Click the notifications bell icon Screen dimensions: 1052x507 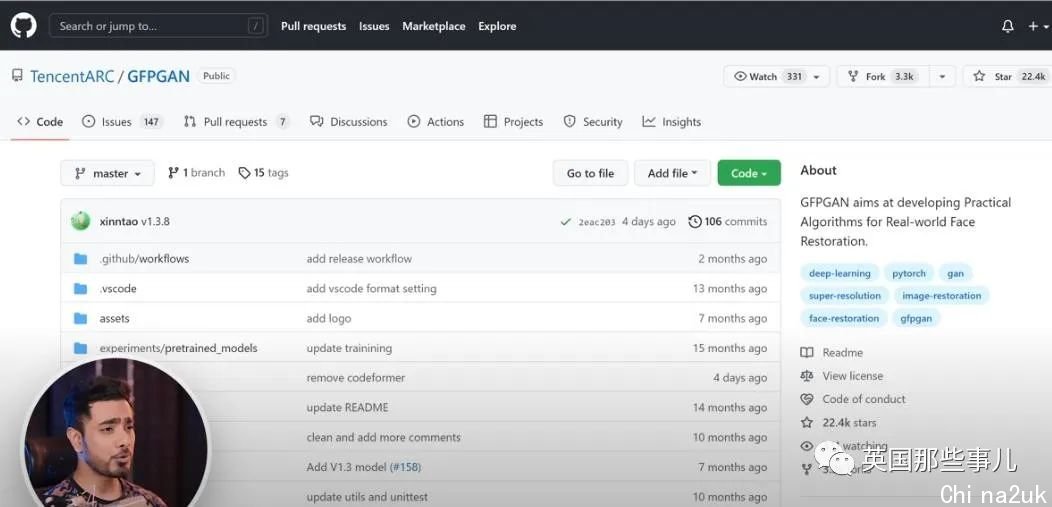coord(1007,26)
